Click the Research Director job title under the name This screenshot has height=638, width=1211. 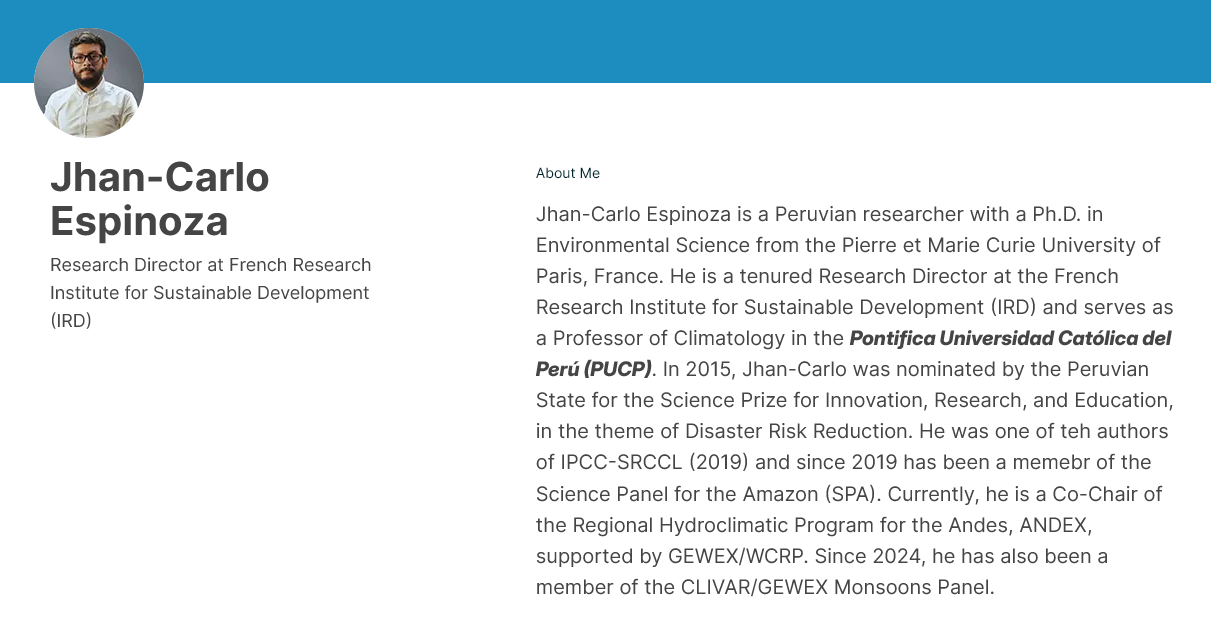click(x=210, y=293)
